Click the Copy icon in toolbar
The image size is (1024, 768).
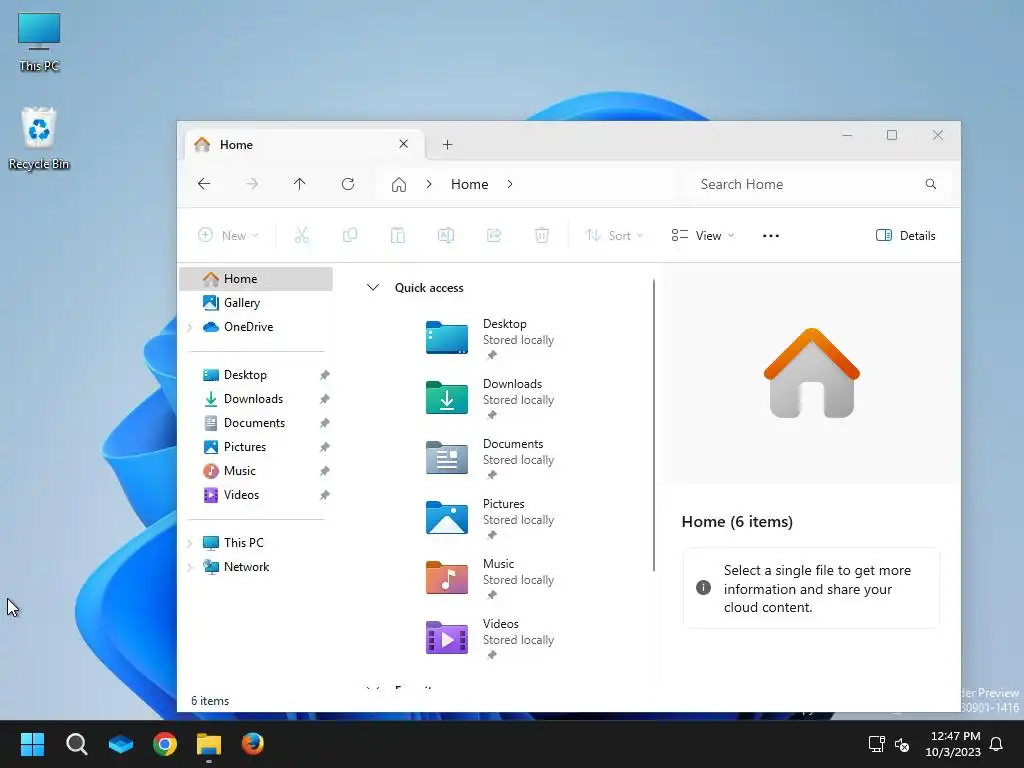point(350,235)
